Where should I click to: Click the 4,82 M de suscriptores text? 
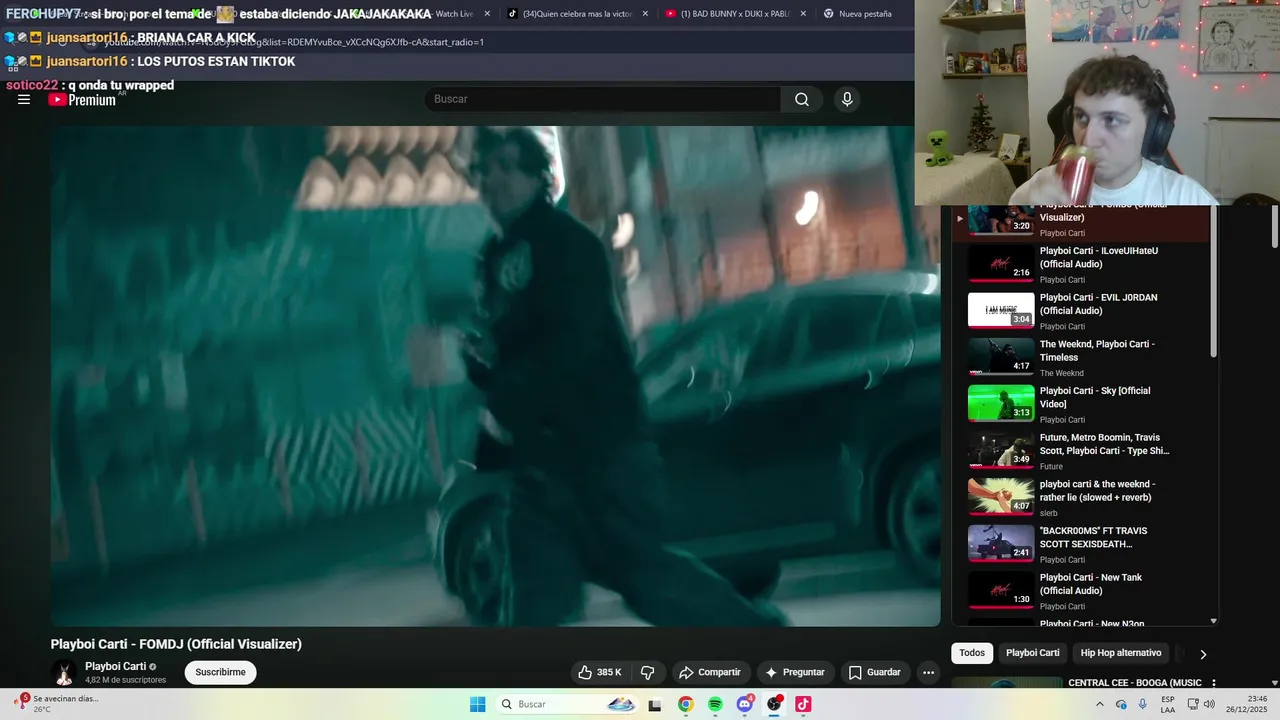[x=125, y=680]
